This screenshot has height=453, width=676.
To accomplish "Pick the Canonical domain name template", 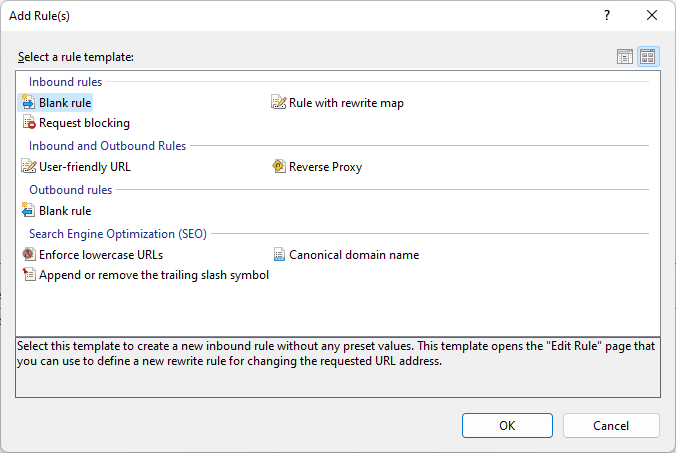I will (353, 255).
